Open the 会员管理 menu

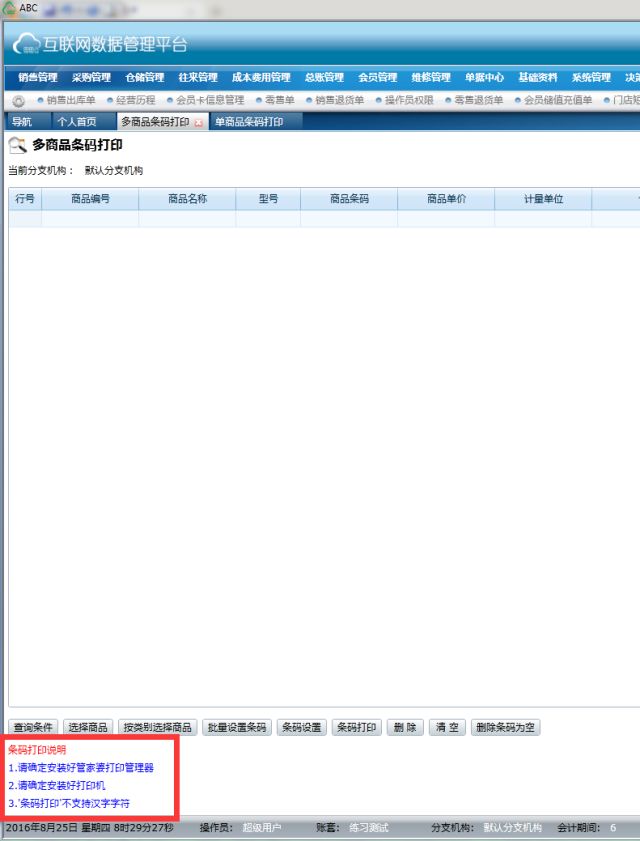377,78
